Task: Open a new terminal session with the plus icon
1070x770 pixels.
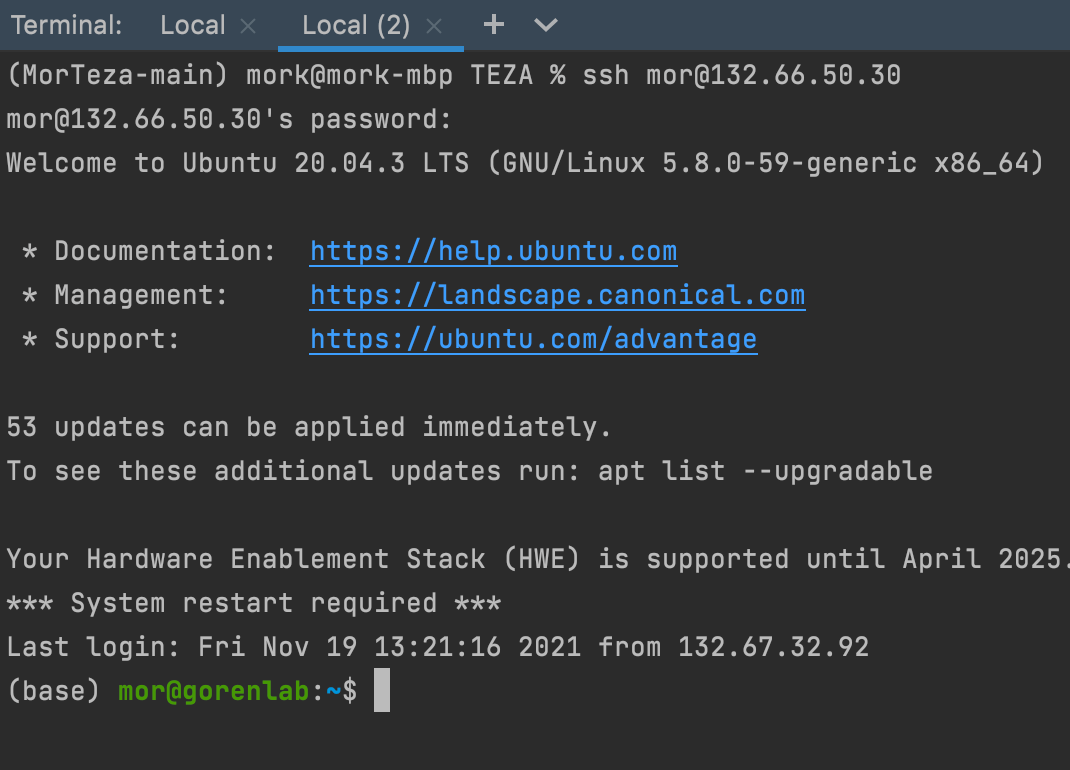Action: click(493, 25)
